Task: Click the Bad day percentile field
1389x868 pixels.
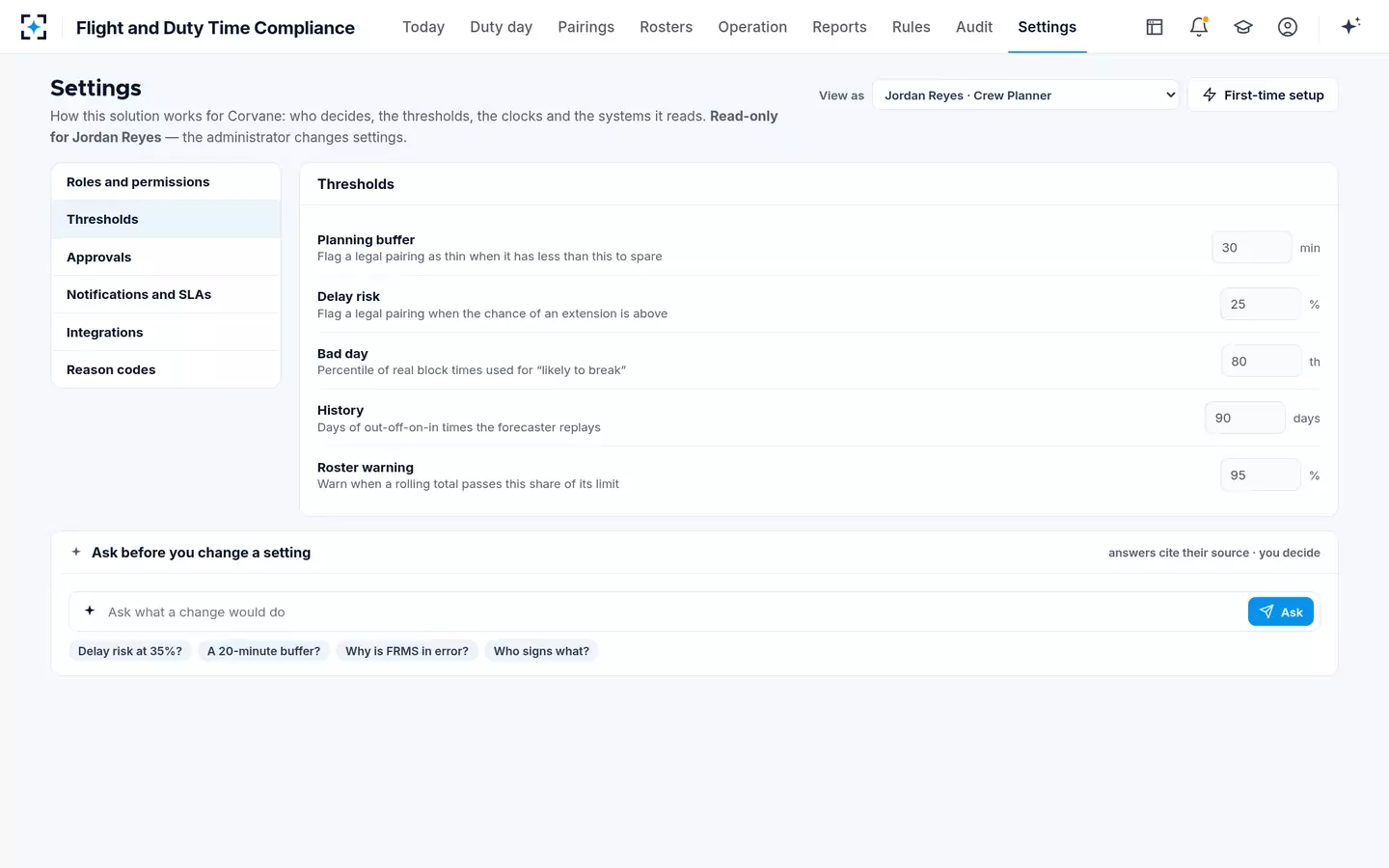Action: pyautogui.click(x=1261, y=362)
